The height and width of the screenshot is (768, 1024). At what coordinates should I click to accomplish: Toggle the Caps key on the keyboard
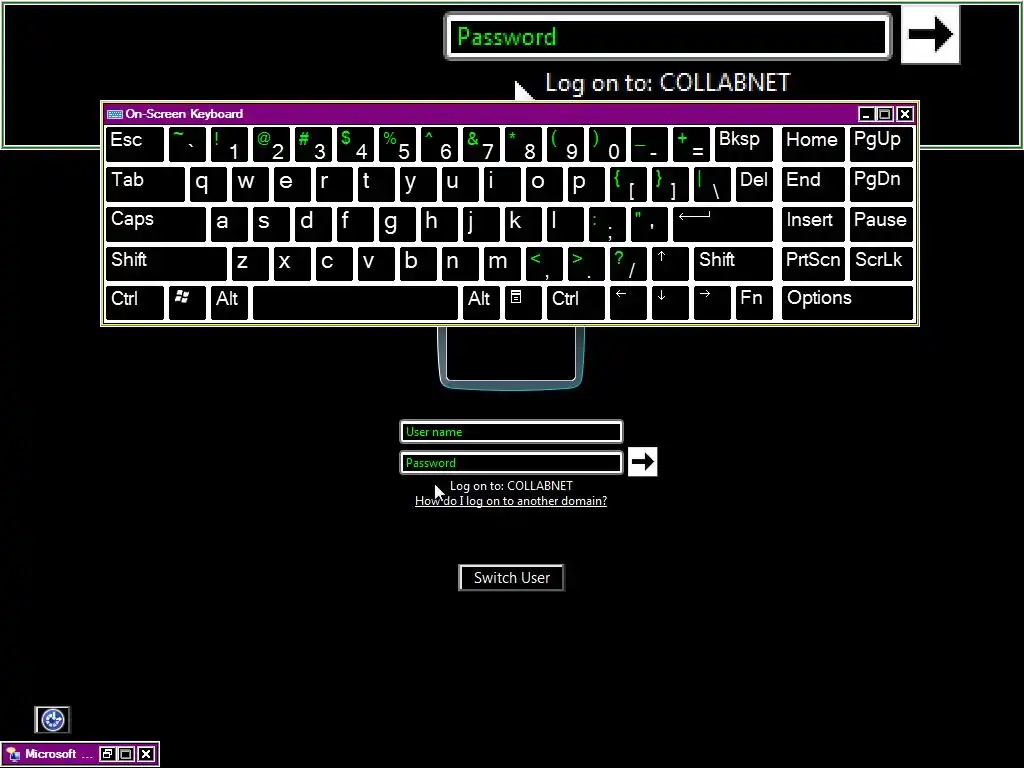tap(155, 224)
